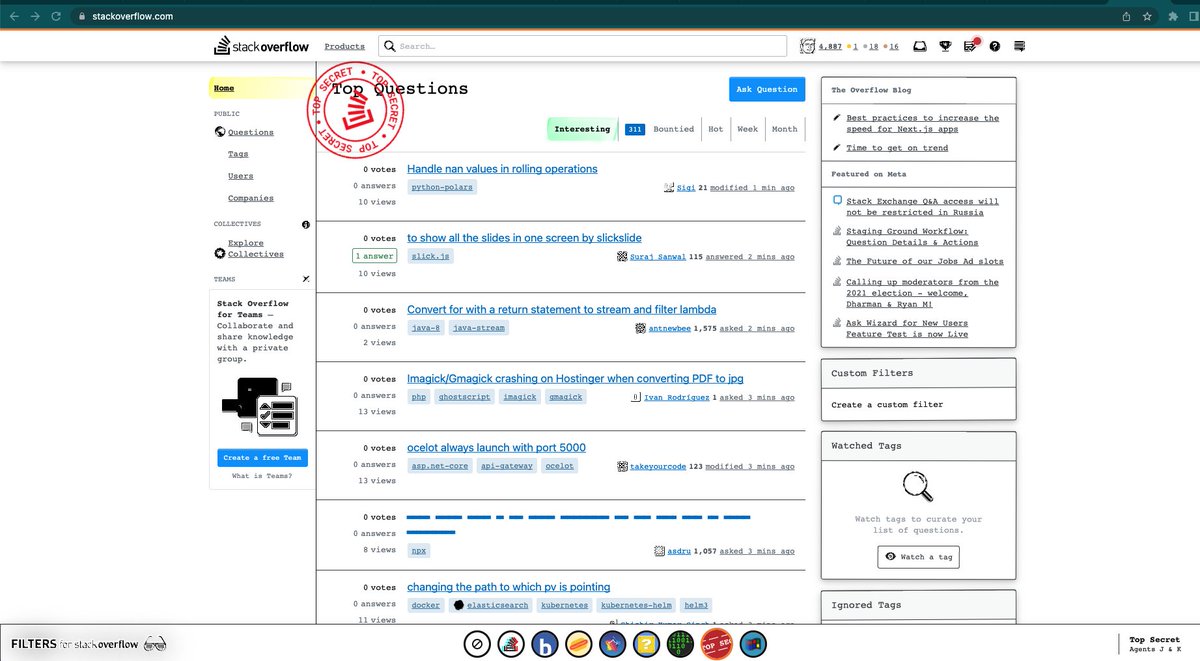Open the site switcher stack icon
Screen dimensions: 1200x661
(1020, 46)
